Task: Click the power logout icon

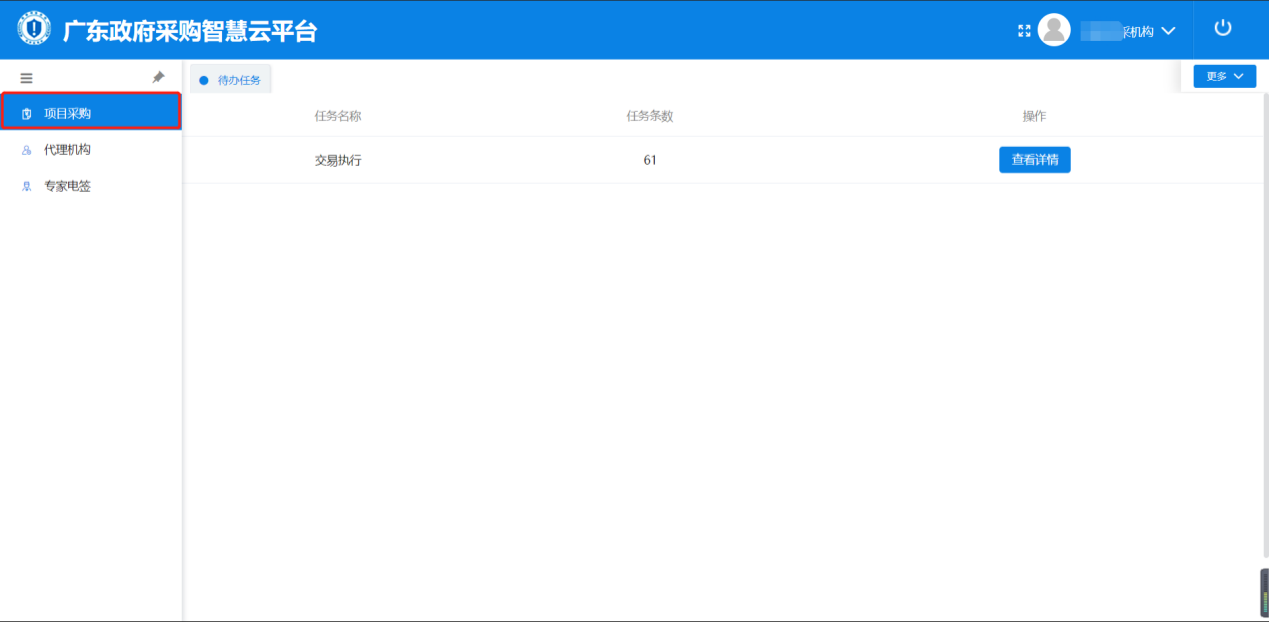Action: (x=1222, y=28)
